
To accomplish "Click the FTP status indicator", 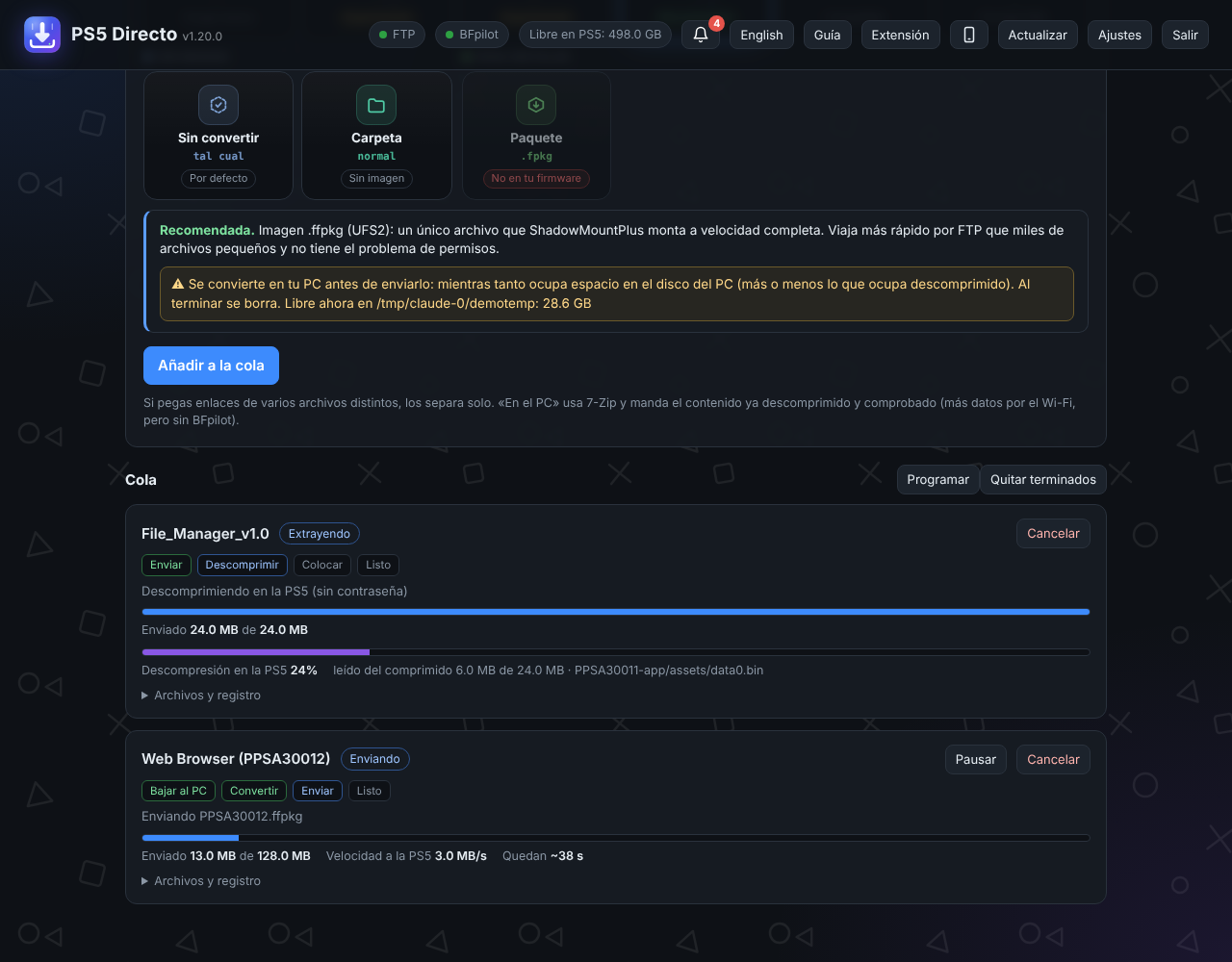I will pos(397,35).
